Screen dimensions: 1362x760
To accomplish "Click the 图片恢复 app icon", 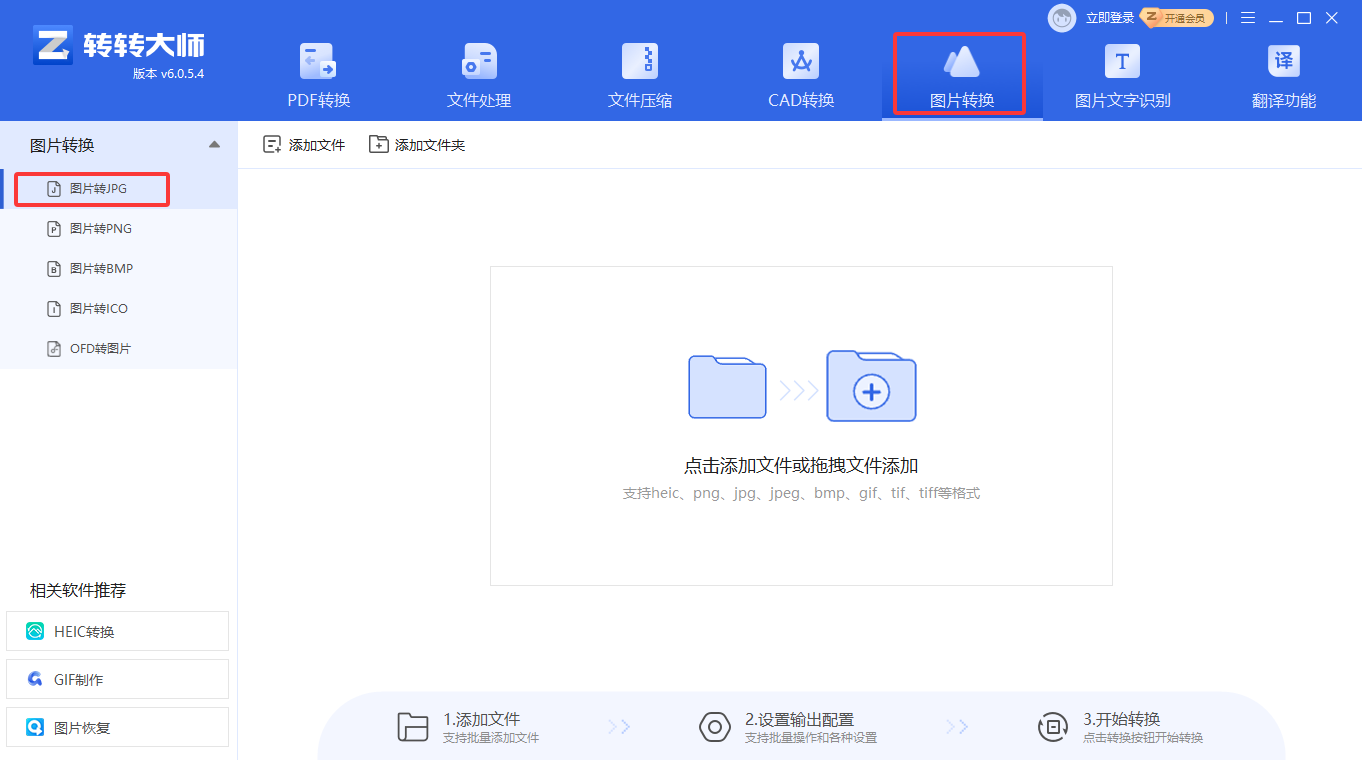I will (x=35, y=728).
